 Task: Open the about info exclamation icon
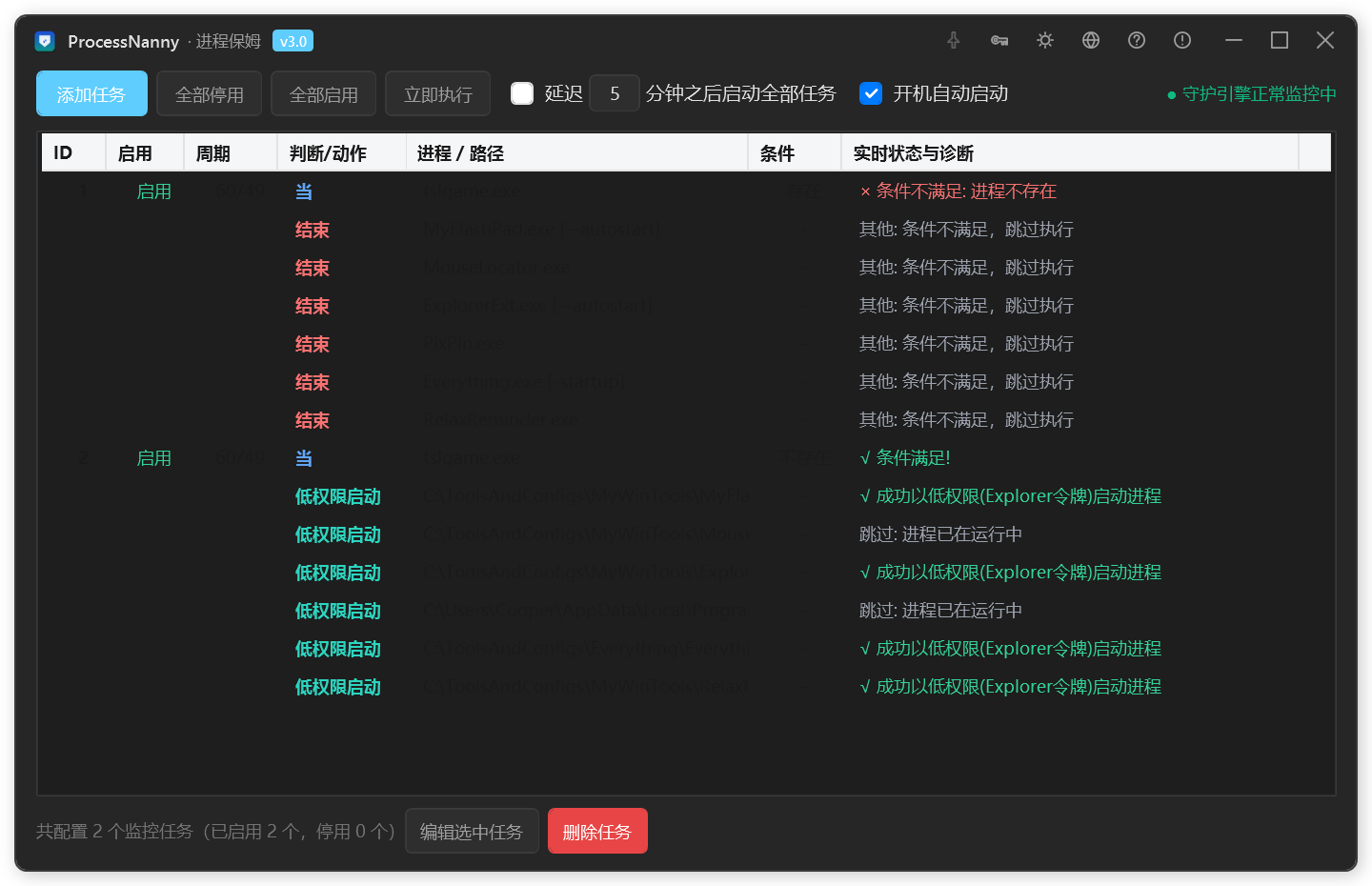click(x=1182, y=40)
